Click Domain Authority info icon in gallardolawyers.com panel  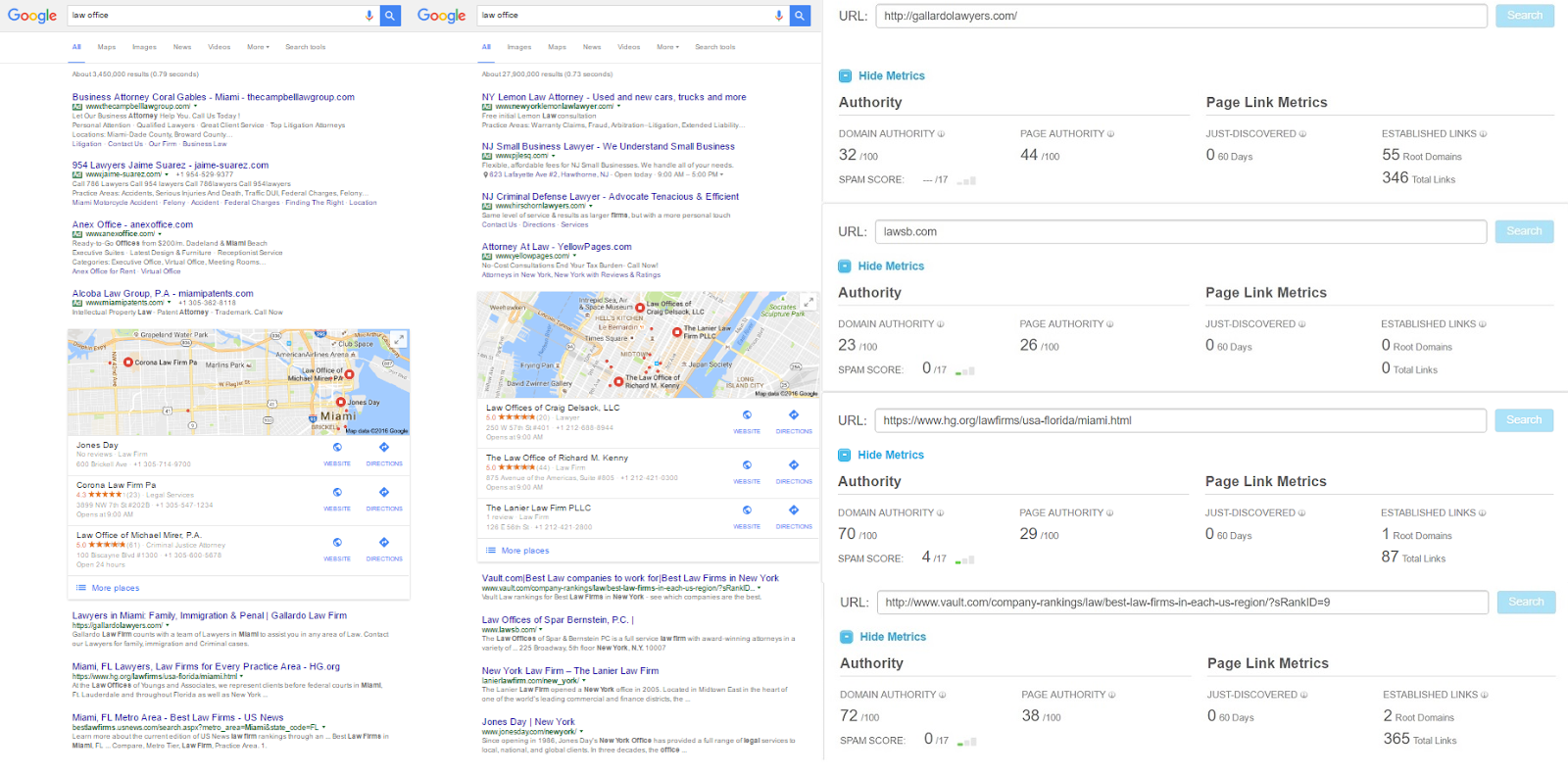[942, 134]
